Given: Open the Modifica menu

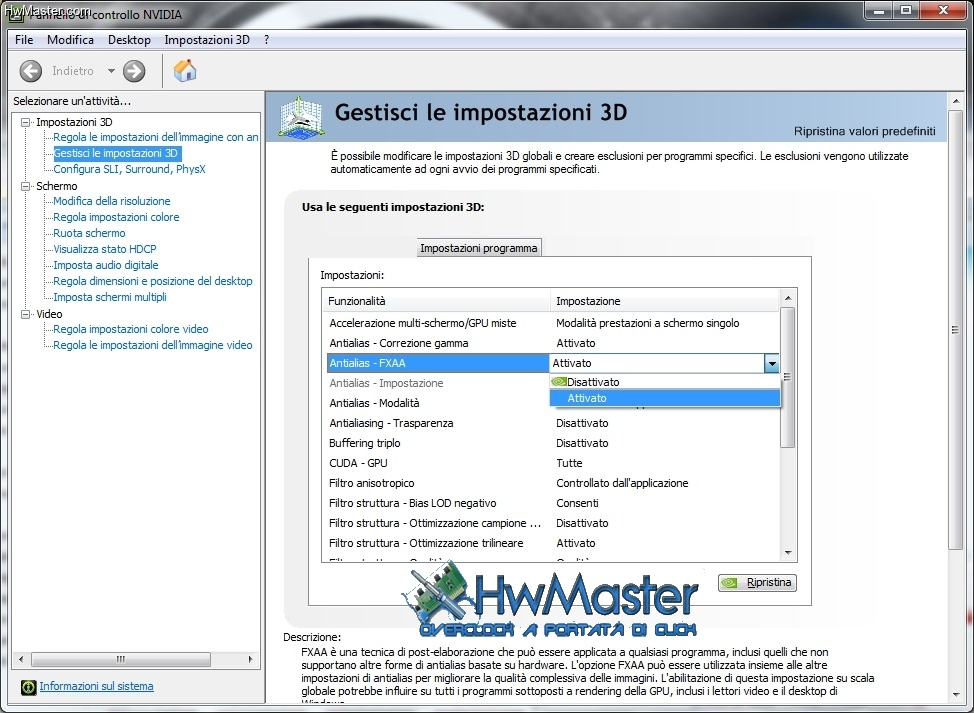Looking at the screenshot, I should tap(70, 40).
